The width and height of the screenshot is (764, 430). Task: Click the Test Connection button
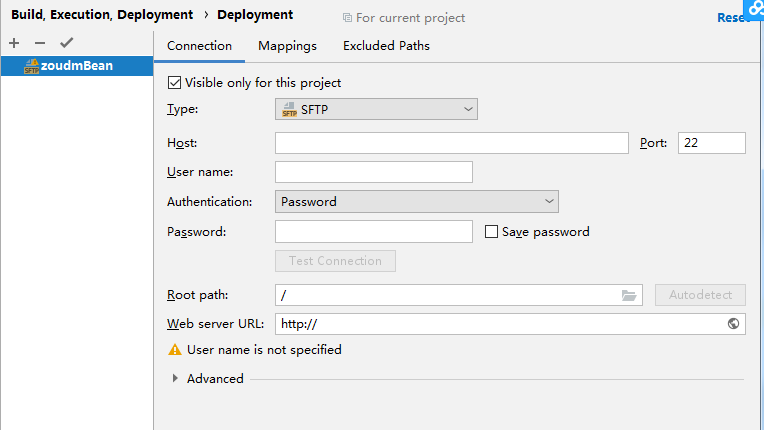(x=335, y=261)
